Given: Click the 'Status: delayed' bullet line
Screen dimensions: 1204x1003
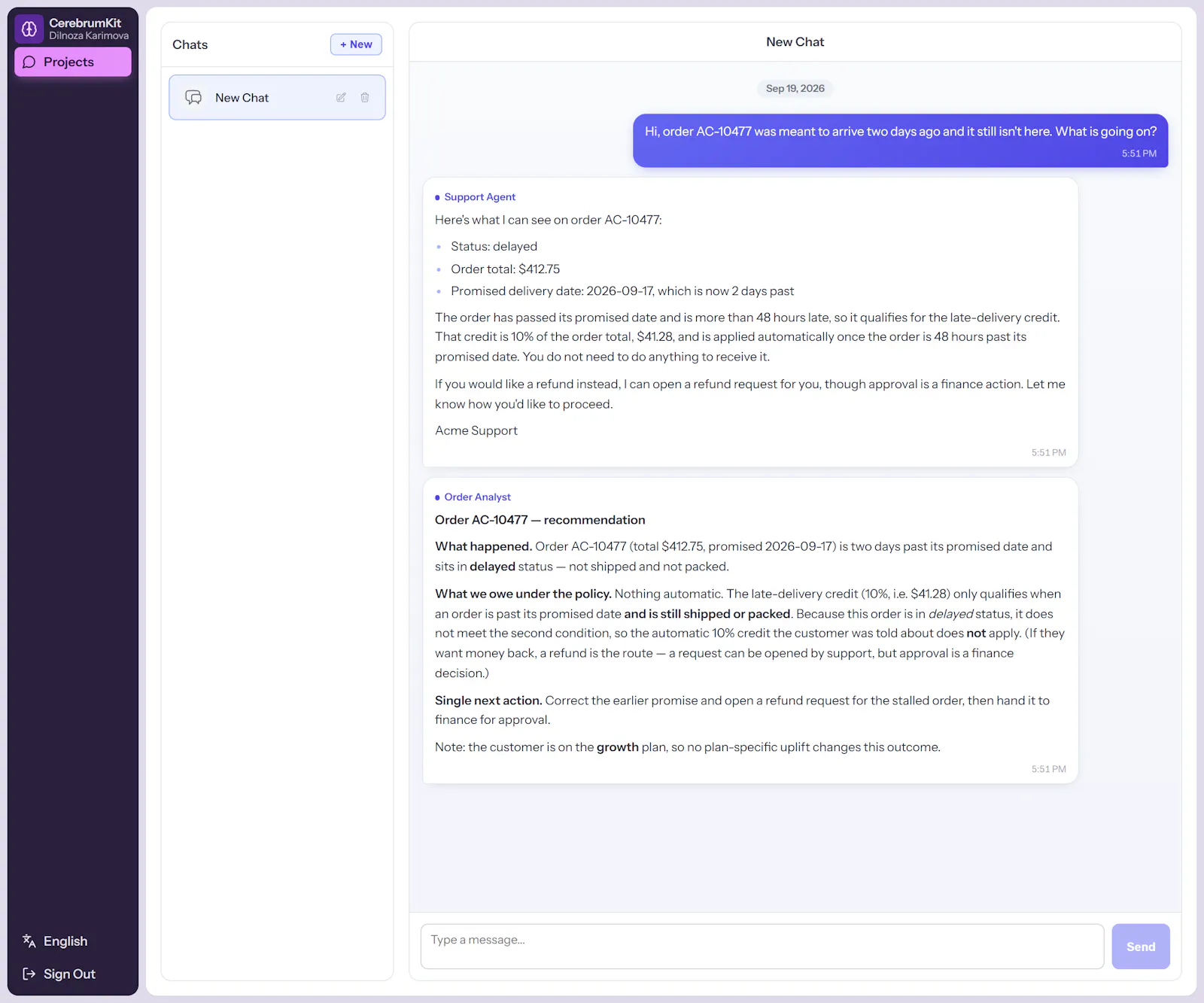Looking at the screenshot, I should click(x=494, y=247).
